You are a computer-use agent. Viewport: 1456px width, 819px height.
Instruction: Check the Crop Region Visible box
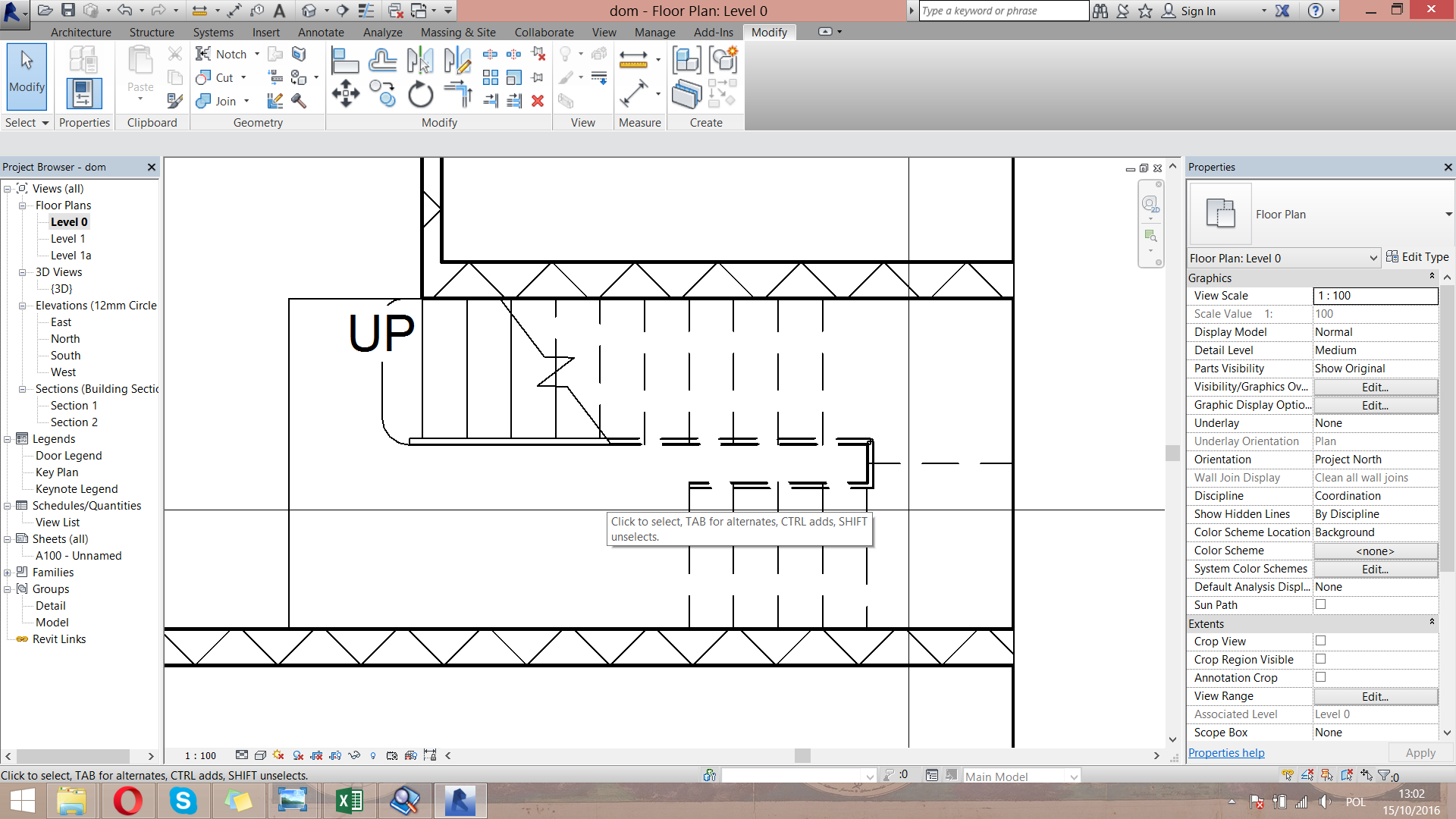click(1320, 659)
